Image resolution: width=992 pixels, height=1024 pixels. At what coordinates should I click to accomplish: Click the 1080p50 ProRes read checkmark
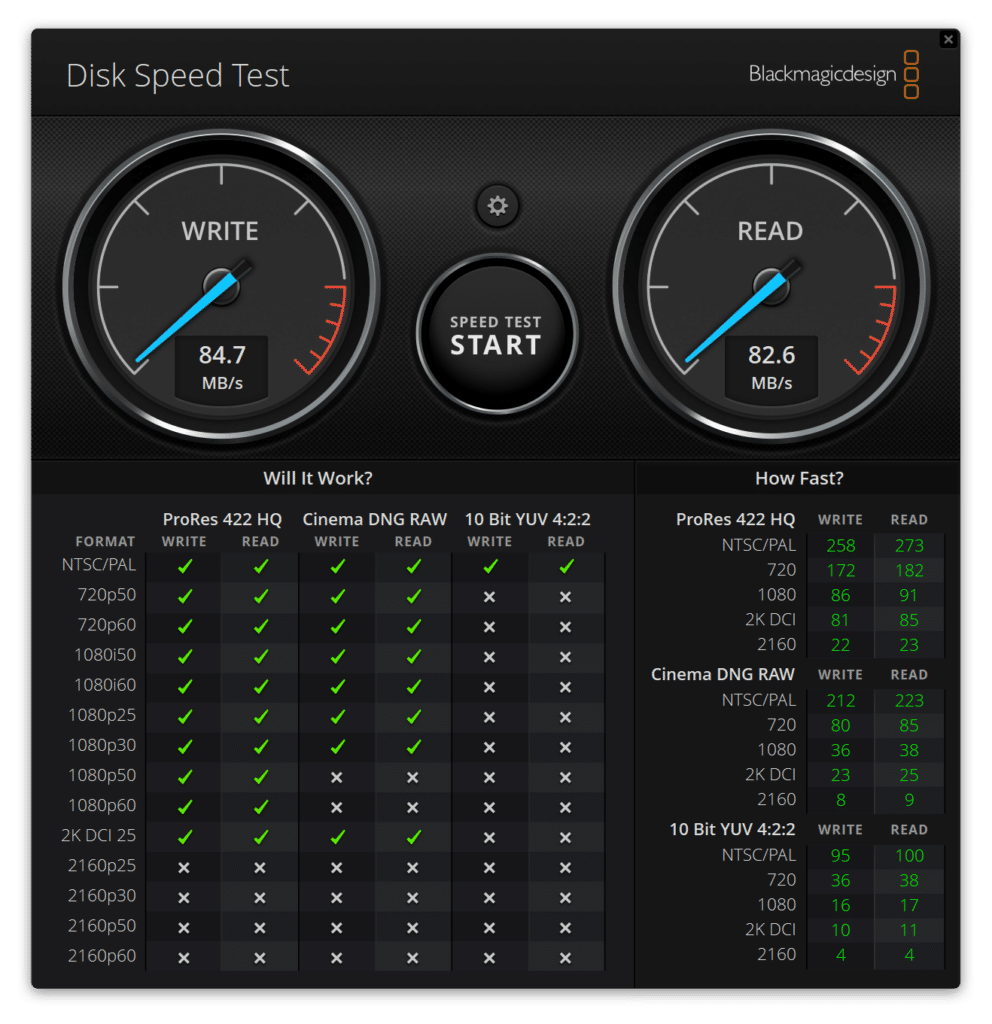[x=261, y=776]
